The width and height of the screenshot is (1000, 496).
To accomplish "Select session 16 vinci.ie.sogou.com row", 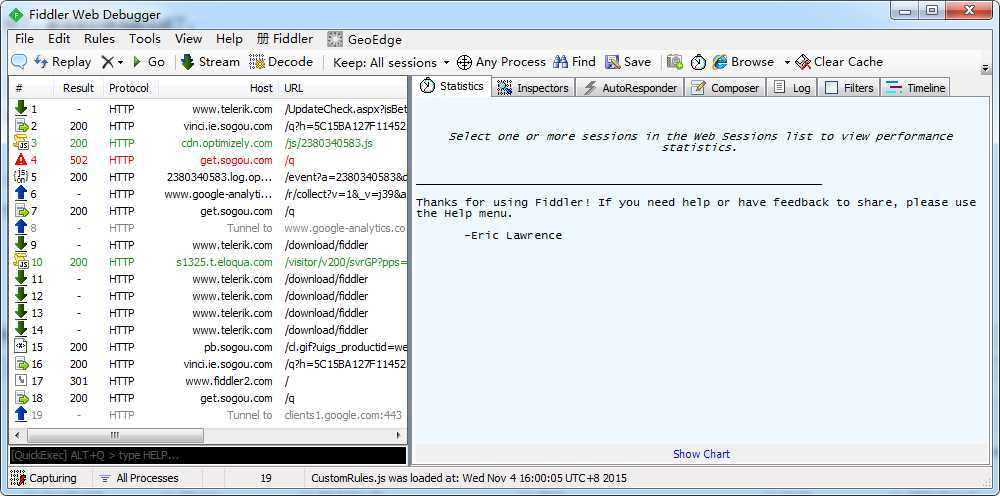I will [x=208, y=364].
